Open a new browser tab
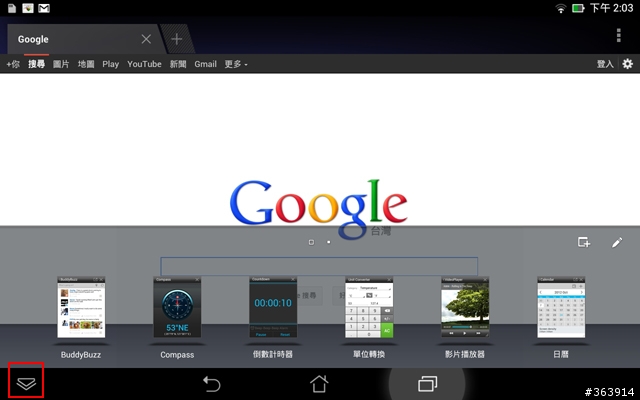The image size is (640, 400). [177, 39]
